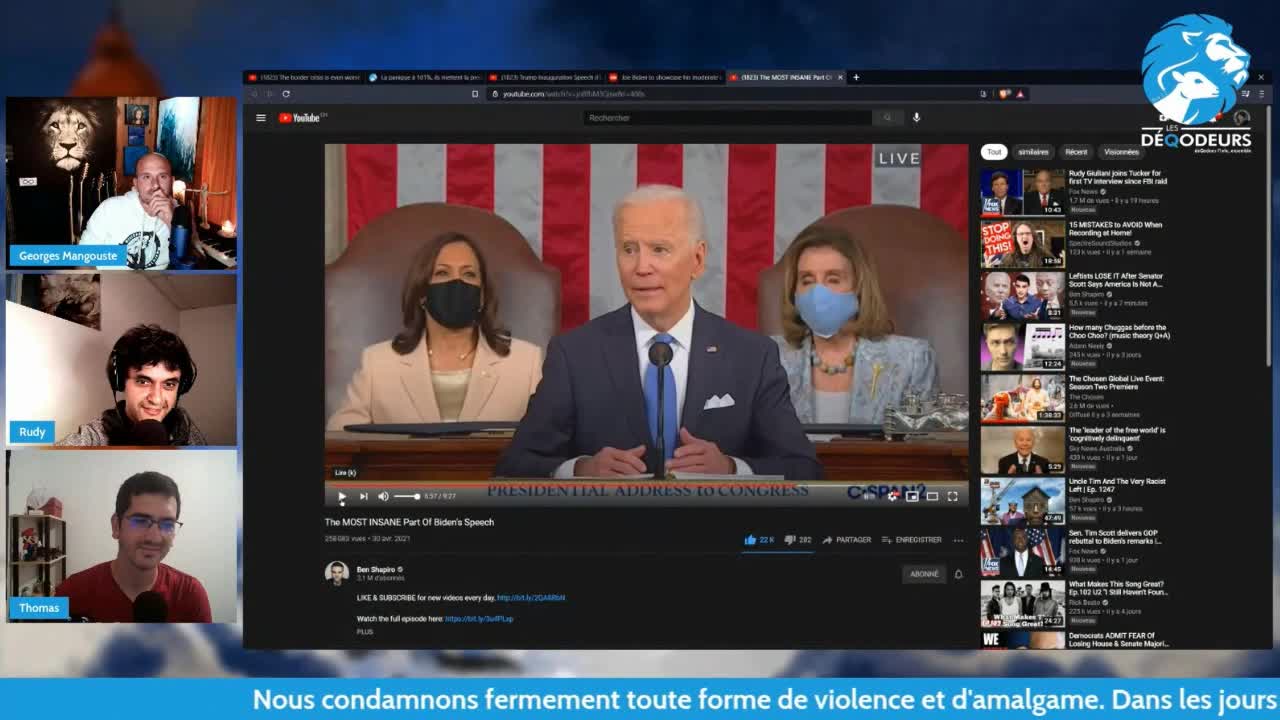Open Ben Shapiro channel avatar
This screenshot has width=1280, height=720.
point(336,573)
